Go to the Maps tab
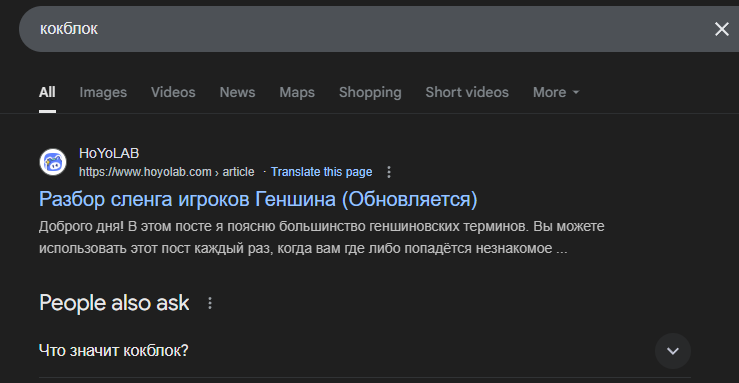 tap(297, 92)
